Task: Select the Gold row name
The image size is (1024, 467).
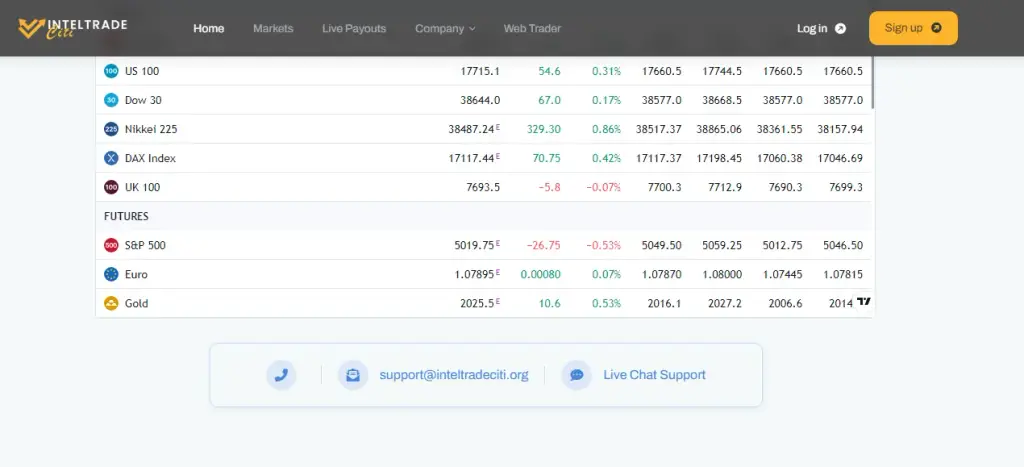Action: click(x=136, y=304)
